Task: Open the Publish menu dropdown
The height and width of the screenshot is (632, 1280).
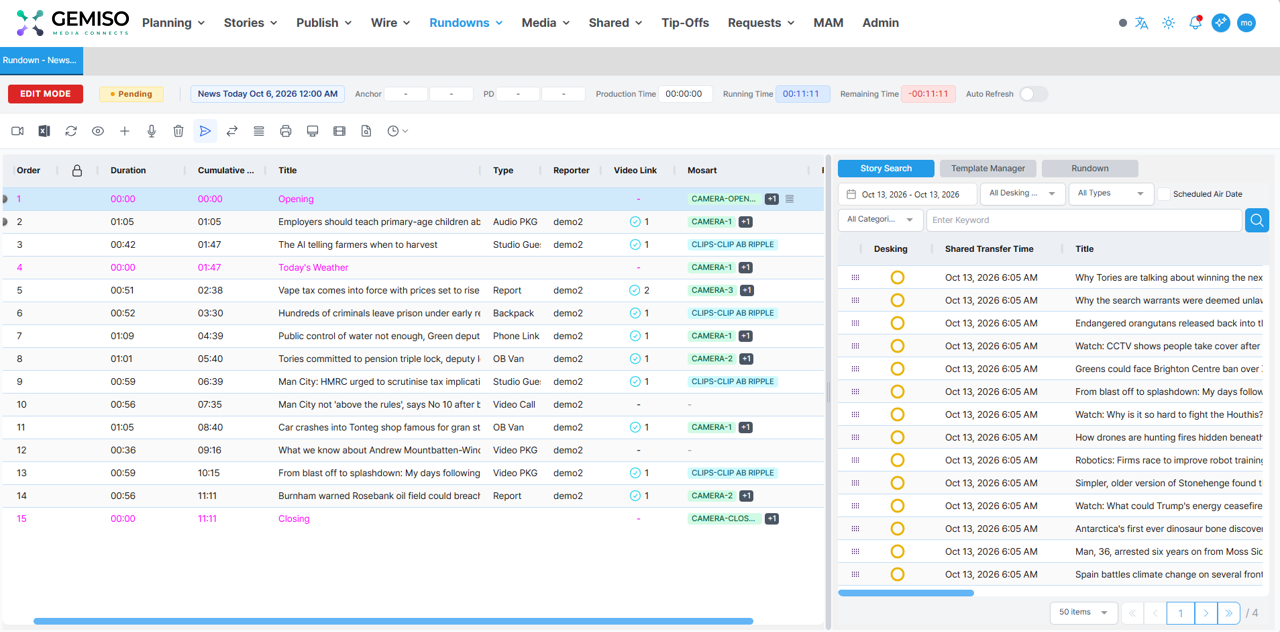Action: pyautogui.click(x=324, y=23)
